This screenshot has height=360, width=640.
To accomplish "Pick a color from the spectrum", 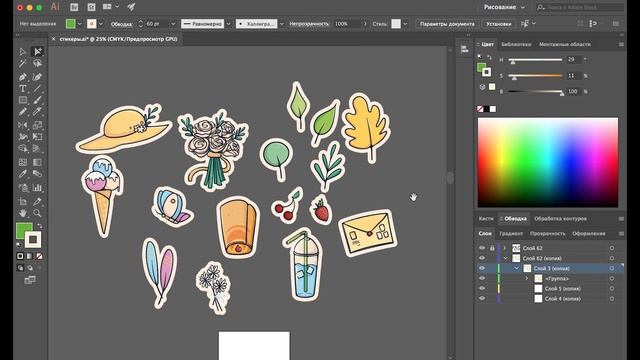I will pyautogui.click(x=548, y=162).
